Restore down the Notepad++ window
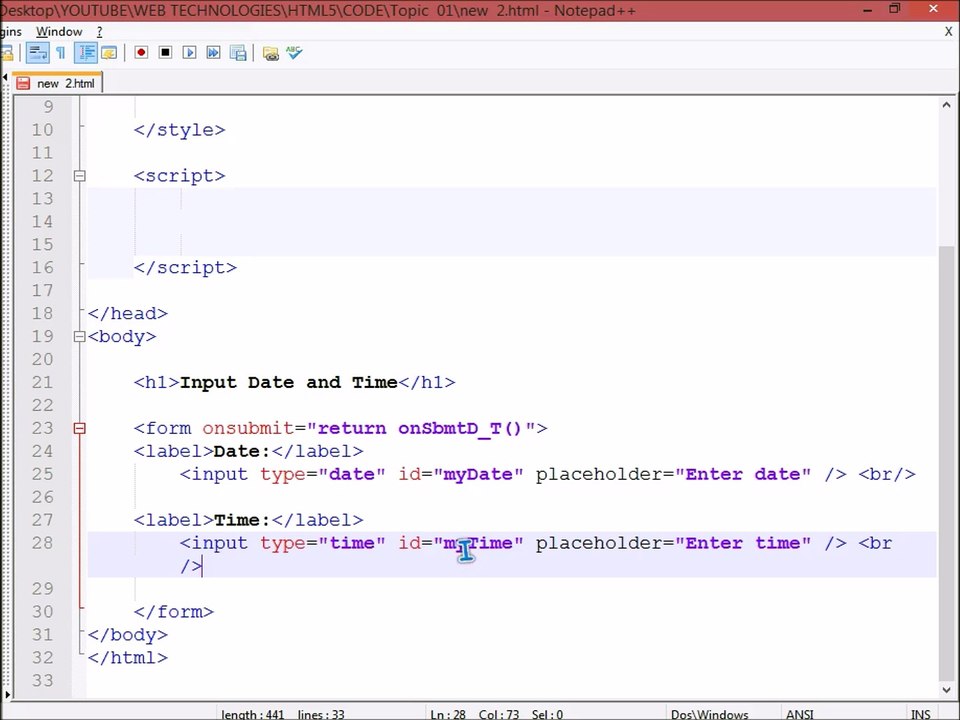 click(895, 9)
